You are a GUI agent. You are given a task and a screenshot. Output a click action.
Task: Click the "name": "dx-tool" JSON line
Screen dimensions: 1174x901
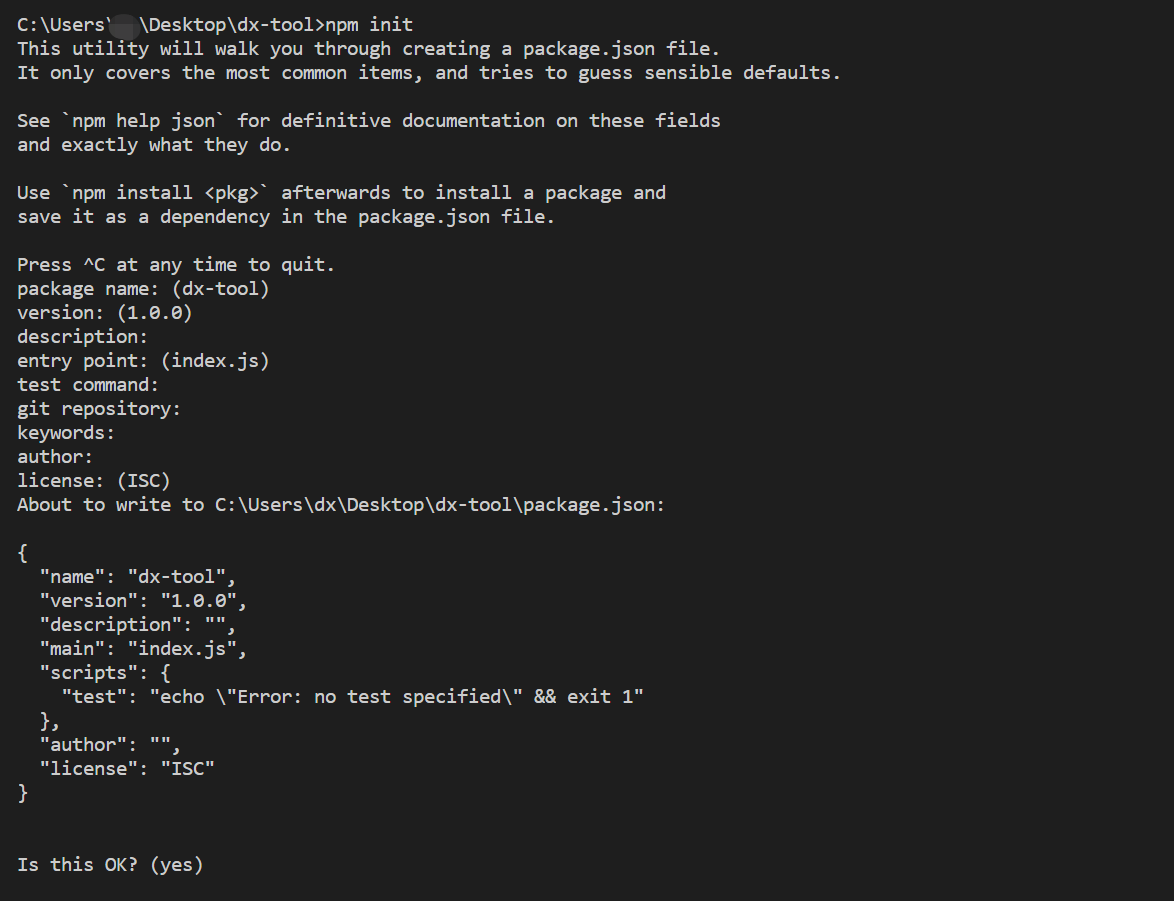coord(138,576)
